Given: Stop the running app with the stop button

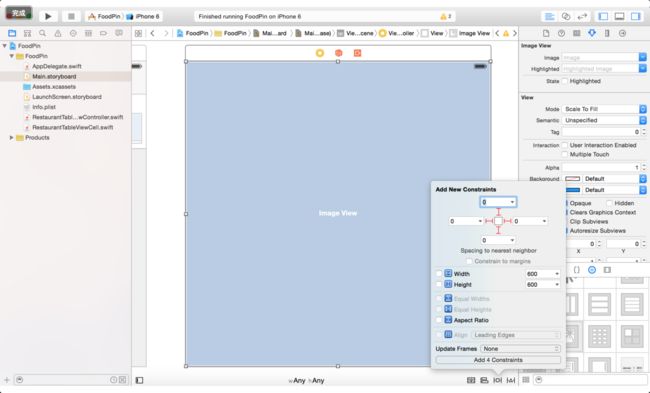Looking at the screenshot, I should pyautogui.click(x=71, y=17).
